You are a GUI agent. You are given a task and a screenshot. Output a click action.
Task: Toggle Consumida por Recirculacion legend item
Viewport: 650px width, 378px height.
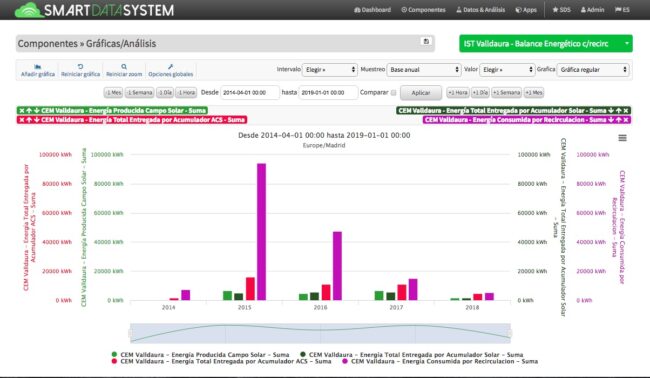(440, 361)
